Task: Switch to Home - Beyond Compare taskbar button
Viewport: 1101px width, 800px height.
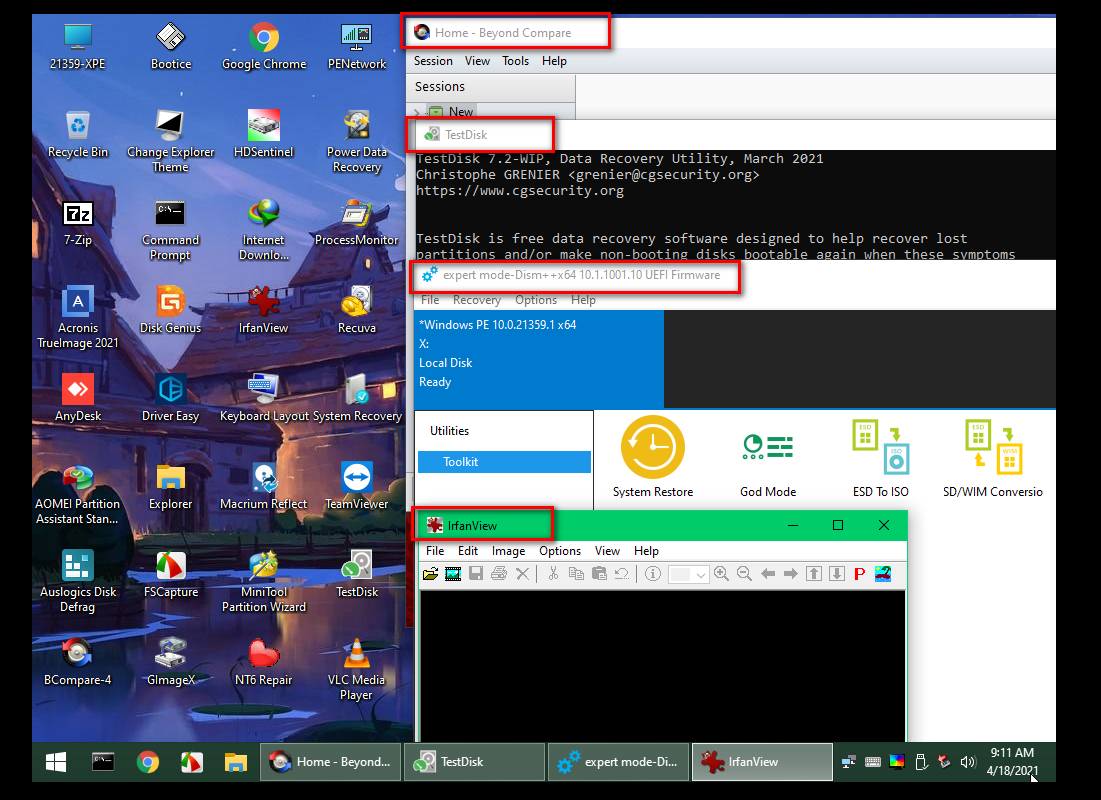Action: [x=331, y=762]
